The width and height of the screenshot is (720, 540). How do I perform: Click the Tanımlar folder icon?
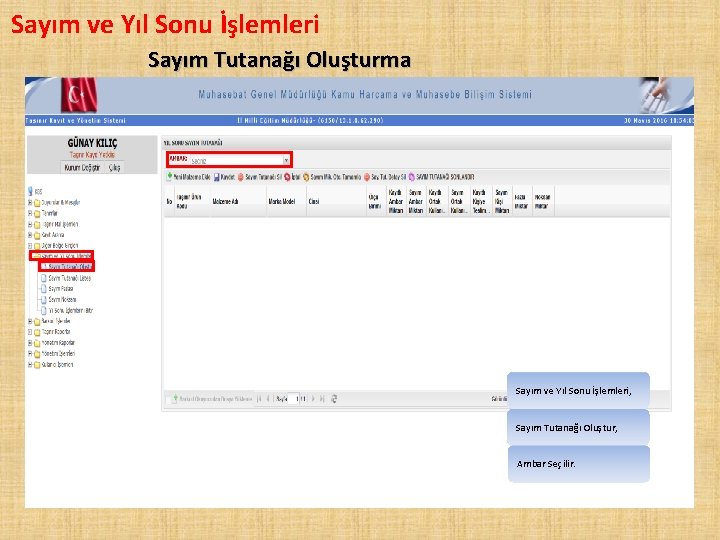tap(37, 214)
